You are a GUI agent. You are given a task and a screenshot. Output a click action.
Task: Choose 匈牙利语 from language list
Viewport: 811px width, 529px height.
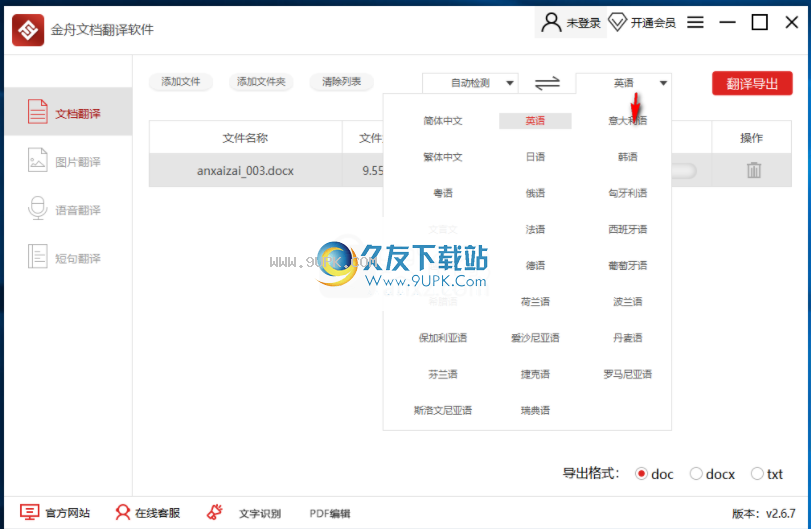(x=628, y=193)
